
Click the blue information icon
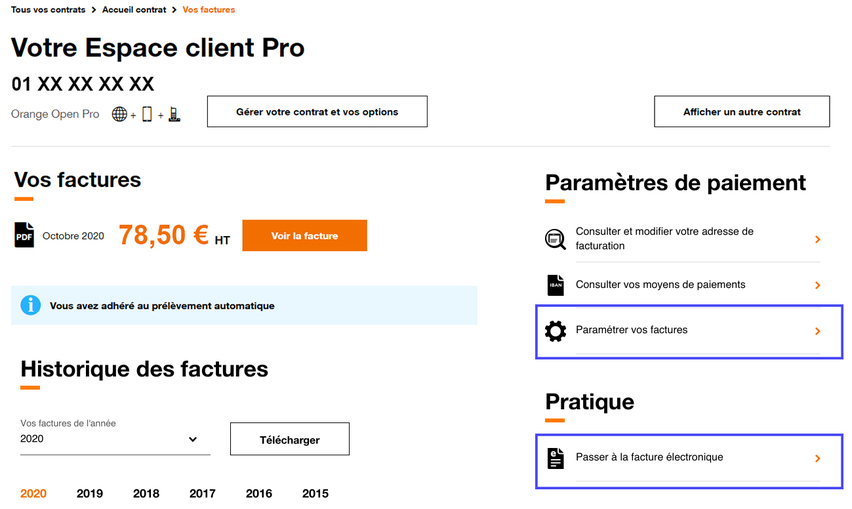[x=31, y=305]
